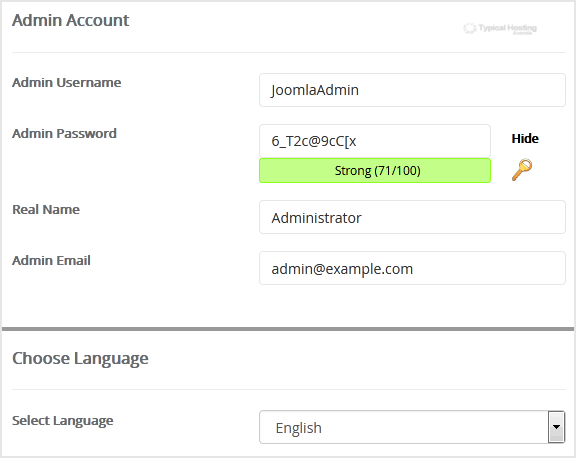
Task: Click the Strong (71/100) strength bar
Action: pyautogui.click(x=375, y=170)
